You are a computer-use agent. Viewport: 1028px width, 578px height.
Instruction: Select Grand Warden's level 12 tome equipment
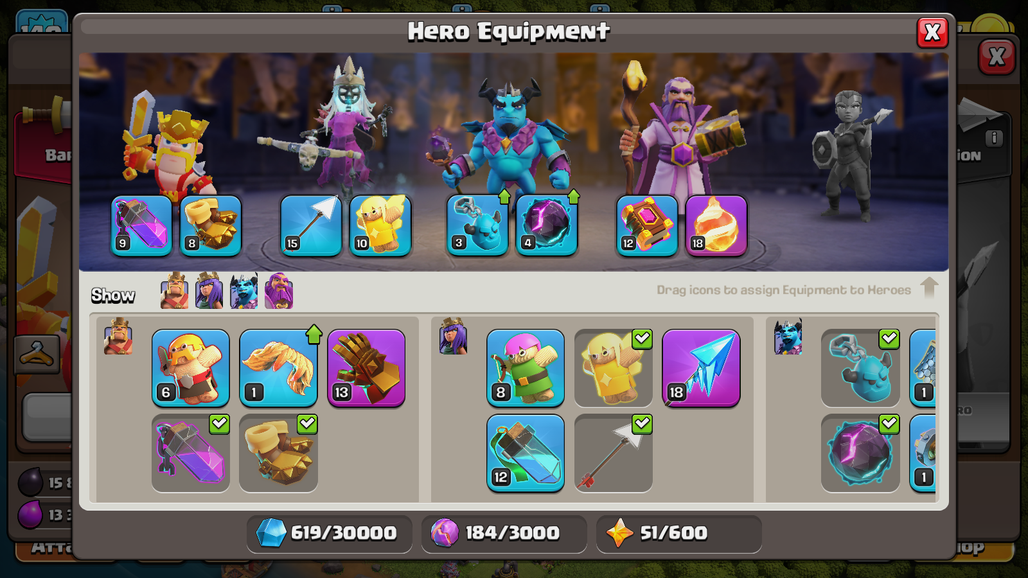[647, 225]
